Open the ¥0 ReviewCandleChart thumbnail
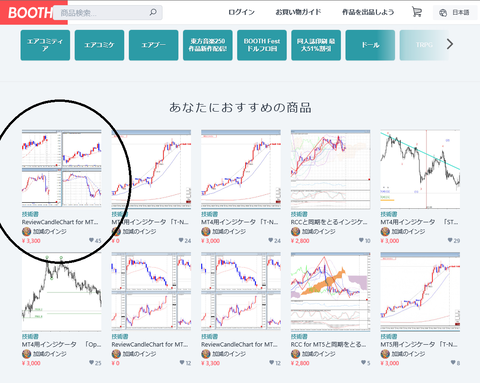The image size is (480, 383). (151, 292)
